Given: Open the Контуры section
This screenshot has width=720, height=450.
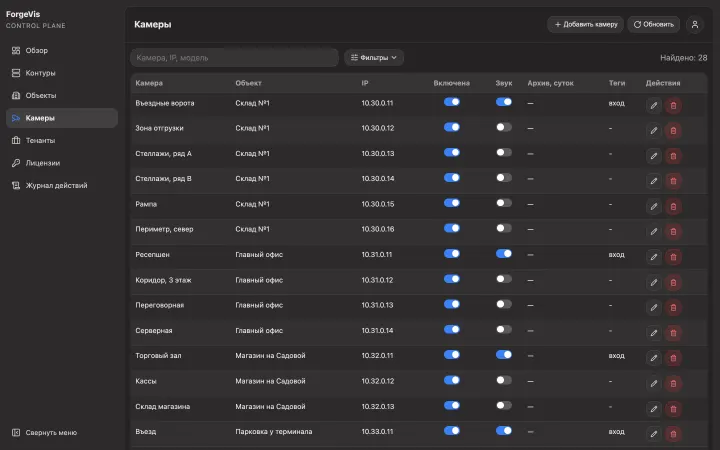Looking at the screenshot, I should 62,73.
